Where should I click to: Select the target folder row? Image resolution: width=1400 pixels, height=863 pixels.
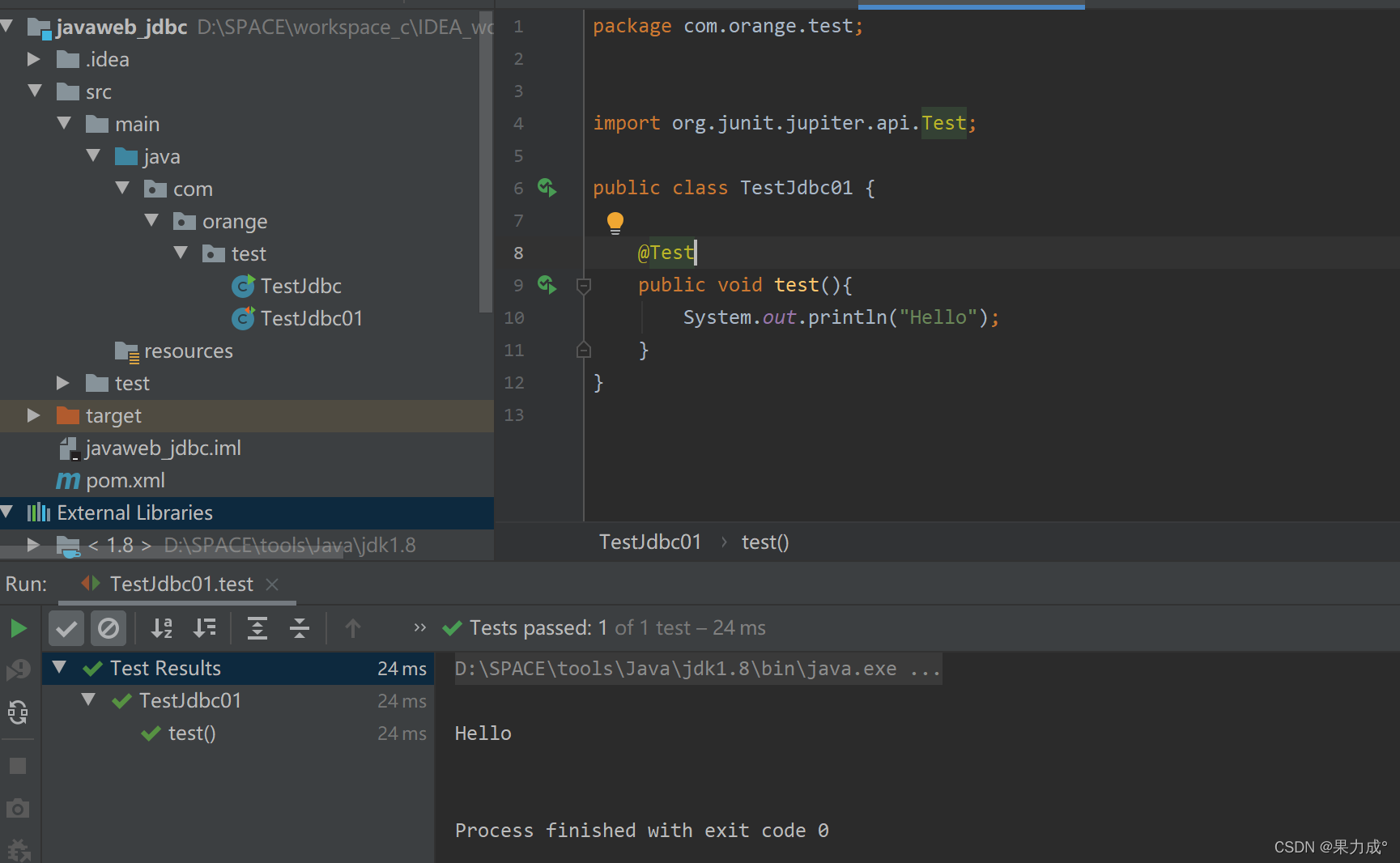coord(247,415)
